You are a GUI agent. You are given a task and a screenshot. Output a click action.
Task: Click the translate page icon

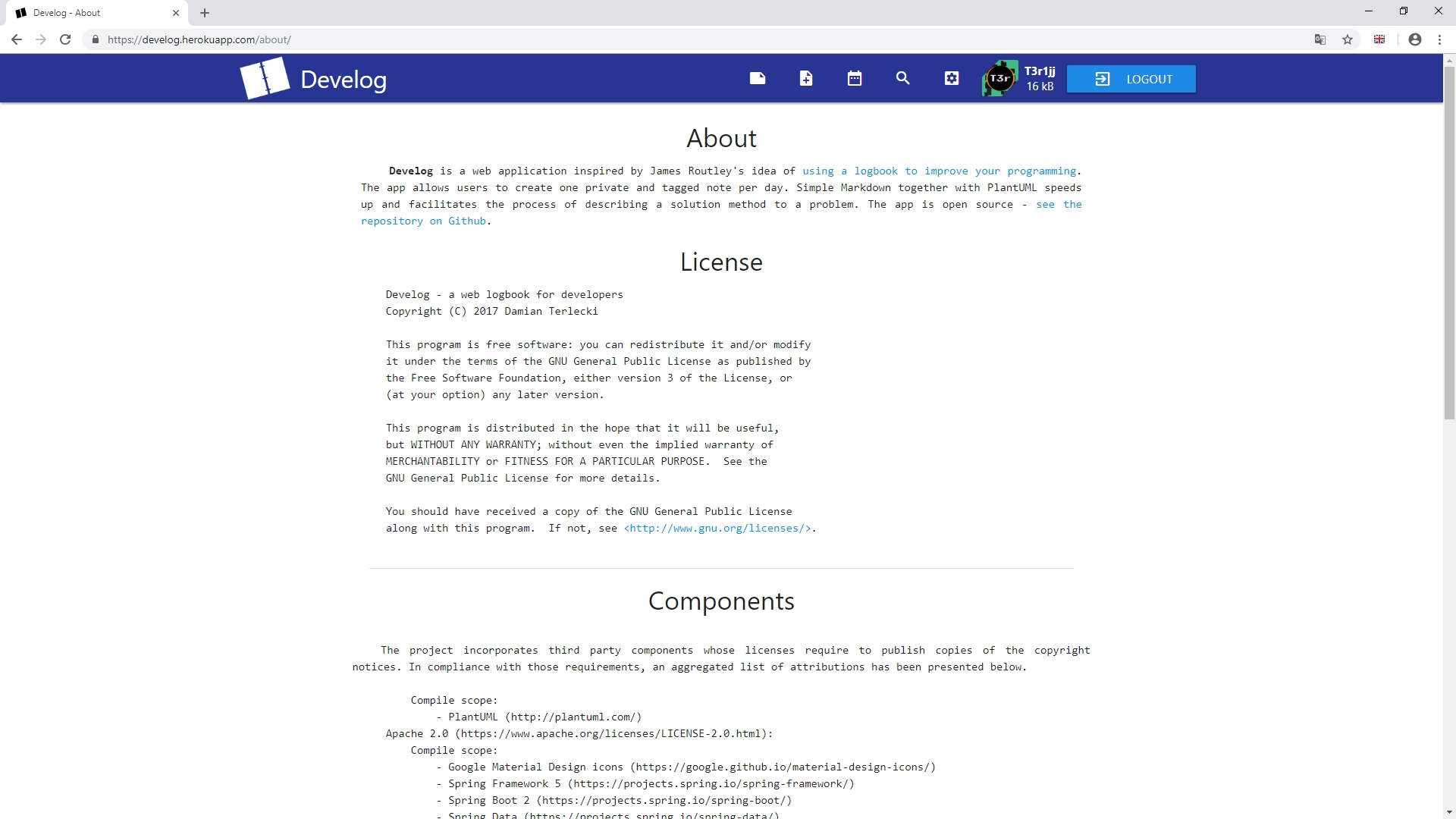click(1320, 39)
